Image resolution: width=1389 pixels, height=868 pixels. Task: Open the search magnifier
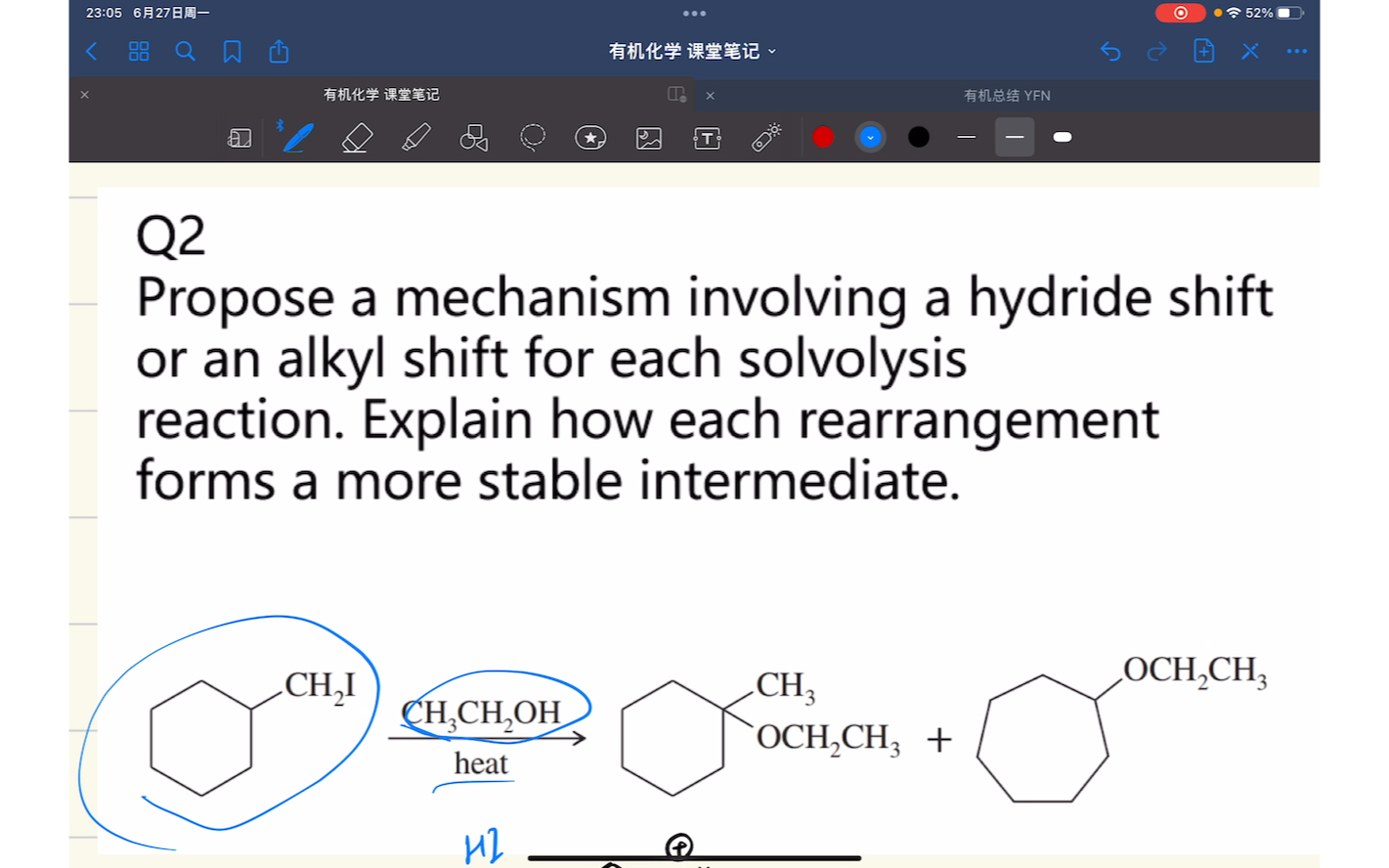pos(185,51)
